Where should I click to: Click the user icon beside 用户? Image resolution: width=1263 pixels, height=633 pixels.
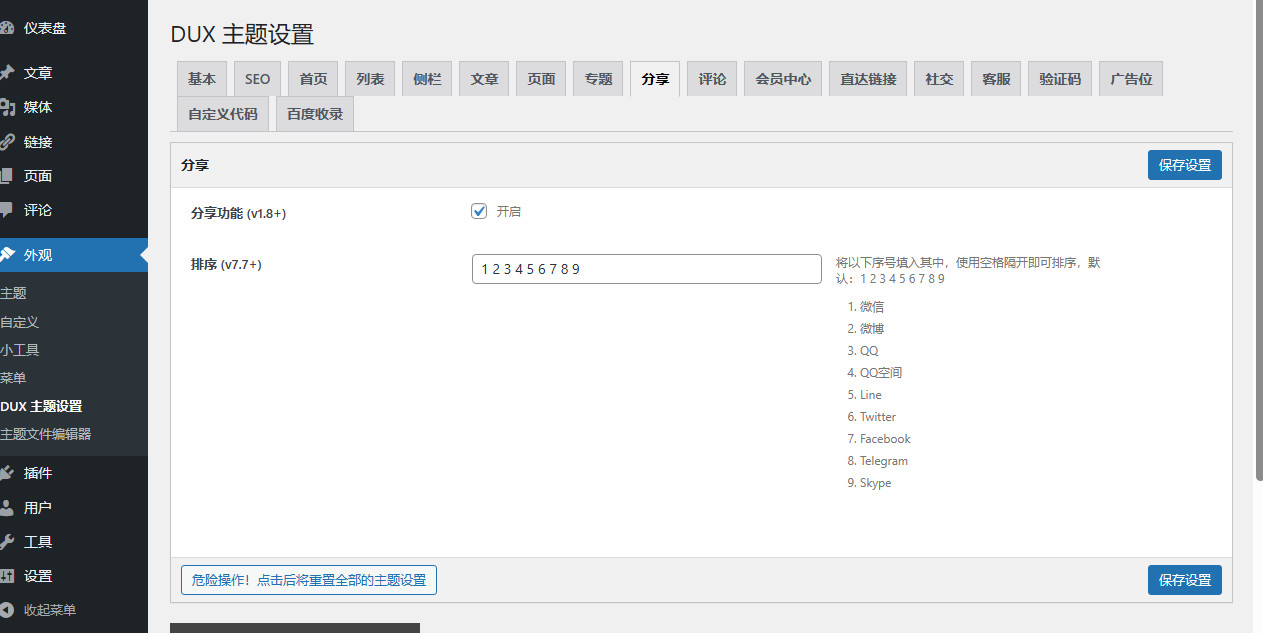(6, 507)
